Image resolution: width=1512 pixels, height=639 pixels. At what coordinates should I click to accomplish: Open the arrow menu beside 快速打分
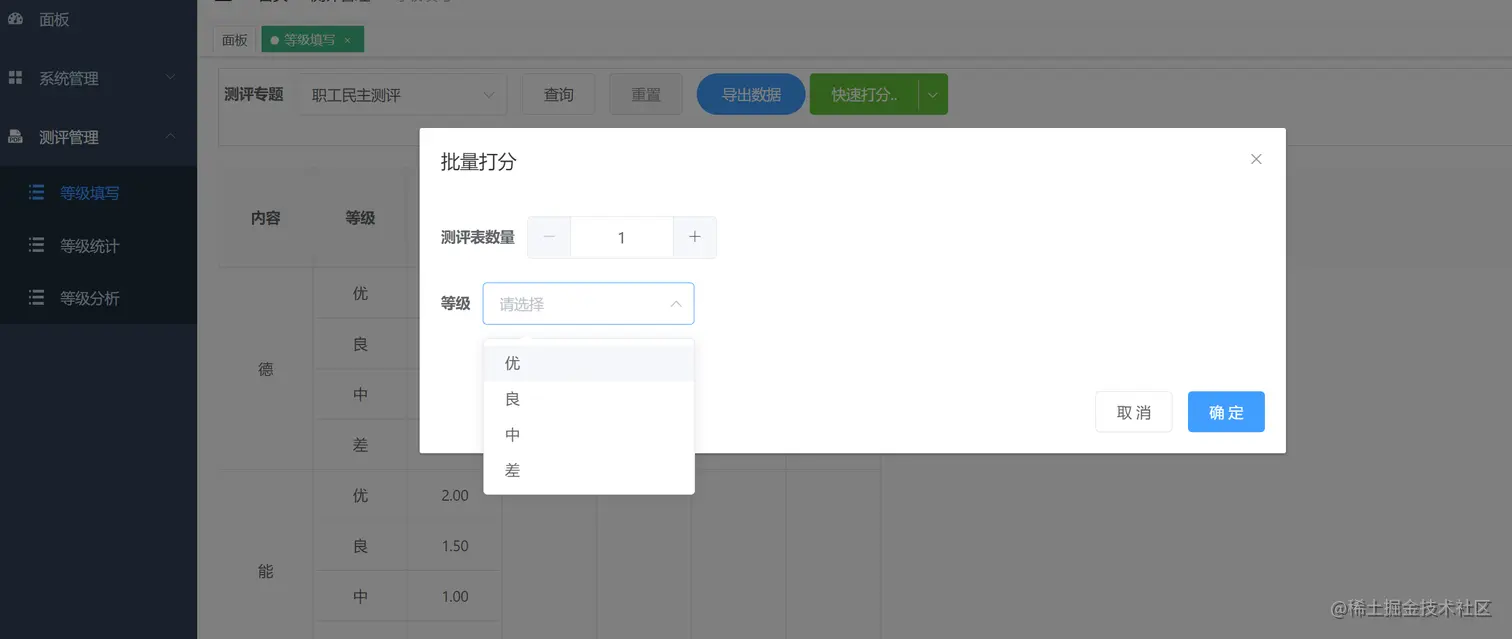pyautogui.click(x=933, y=94)
